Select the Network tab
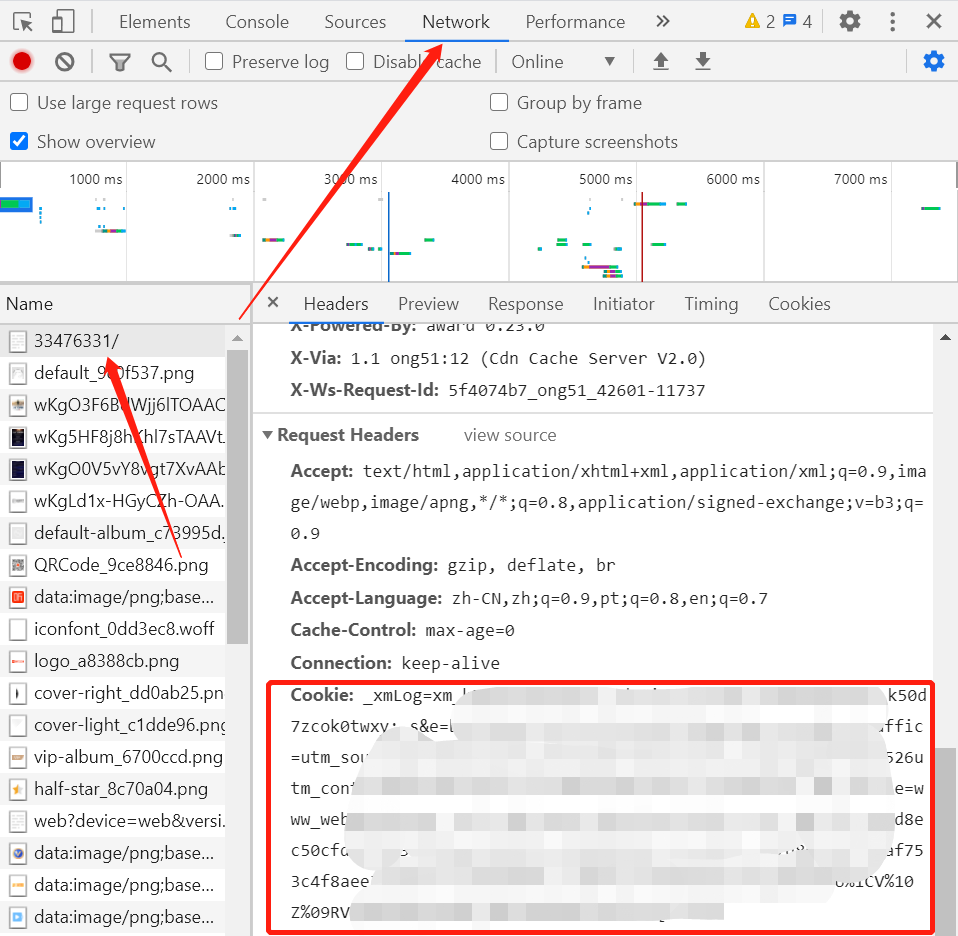Image resolution: width=958 pixels, height=936 pixels. point(456,22)
